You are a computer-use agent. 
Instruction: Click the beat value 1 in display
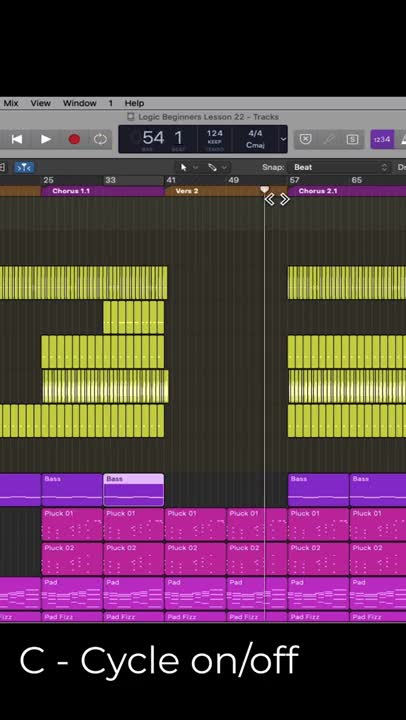click(x=179, y=138)
